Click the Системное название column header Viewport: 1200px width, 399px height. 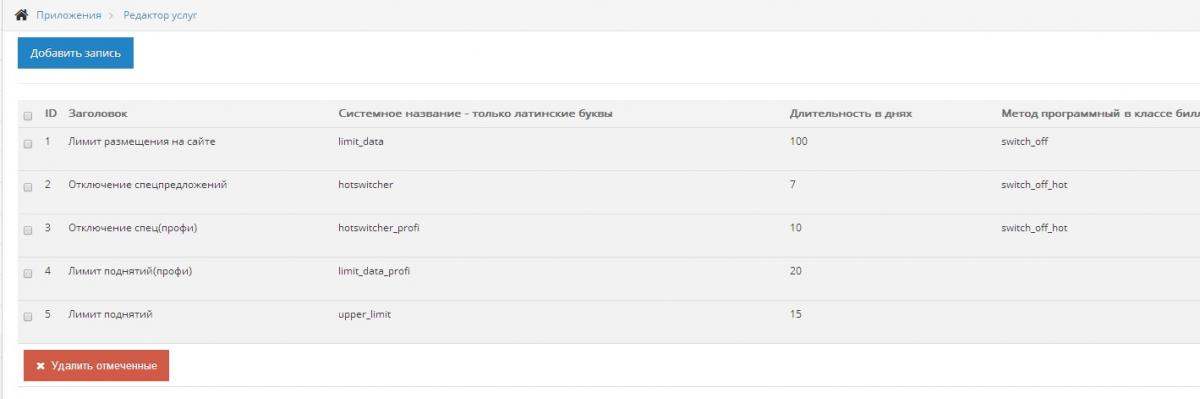(x=475, y=114)
